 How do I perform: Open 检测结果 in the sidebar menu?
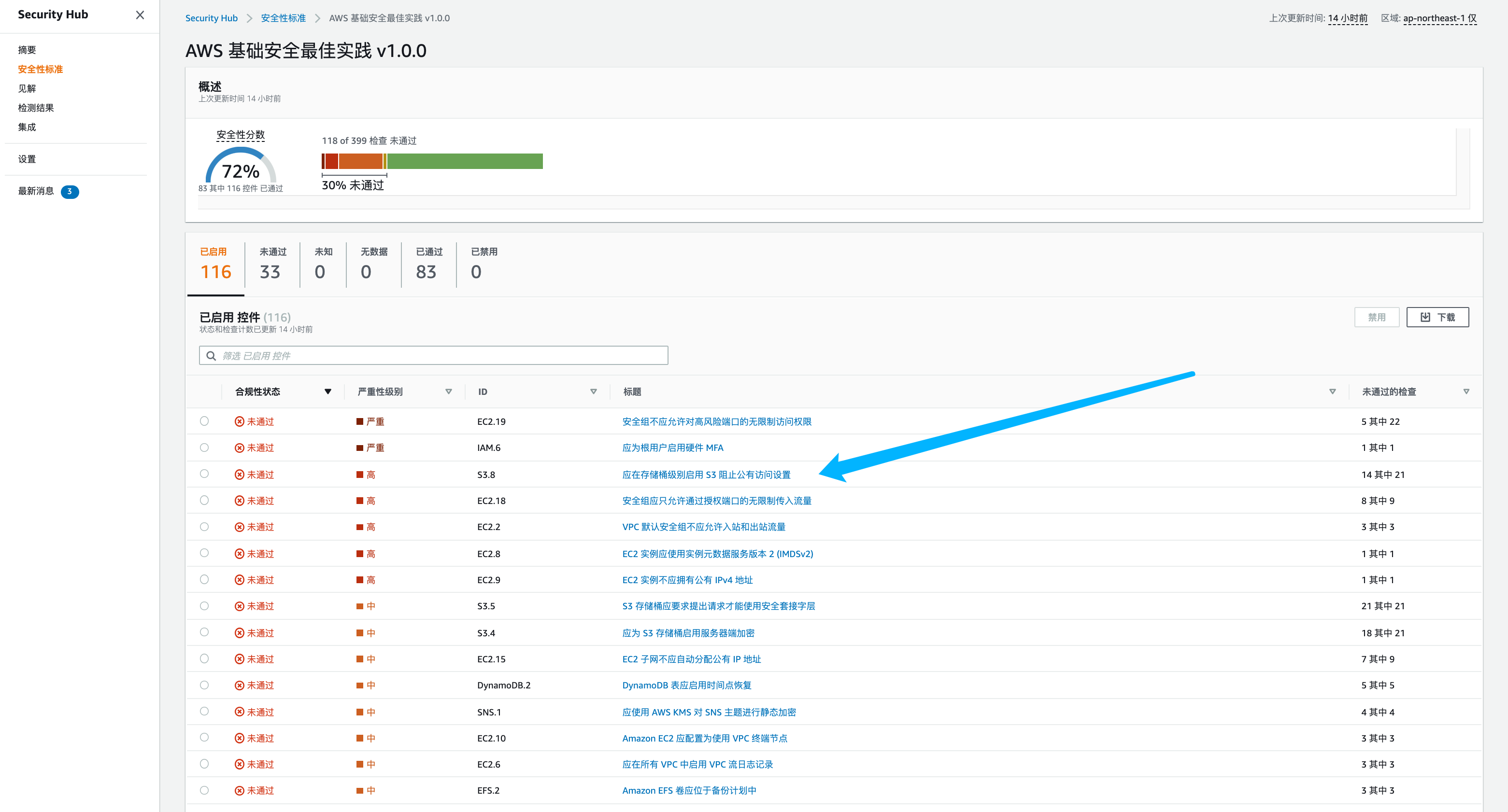(x=36, y=108)
